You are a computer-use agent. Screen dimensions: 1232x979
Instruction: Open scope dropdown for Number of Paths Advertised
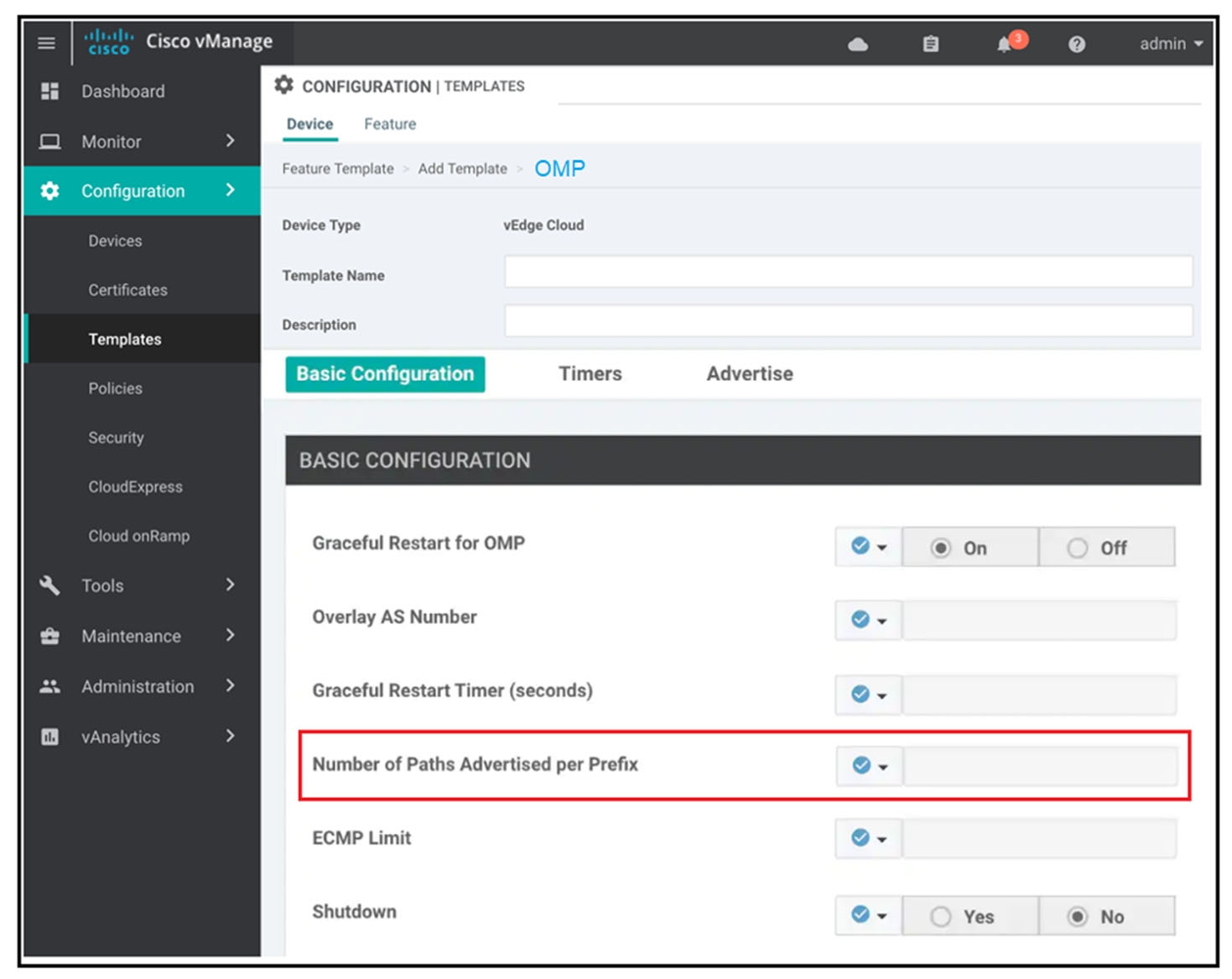[x=869, y=766]
